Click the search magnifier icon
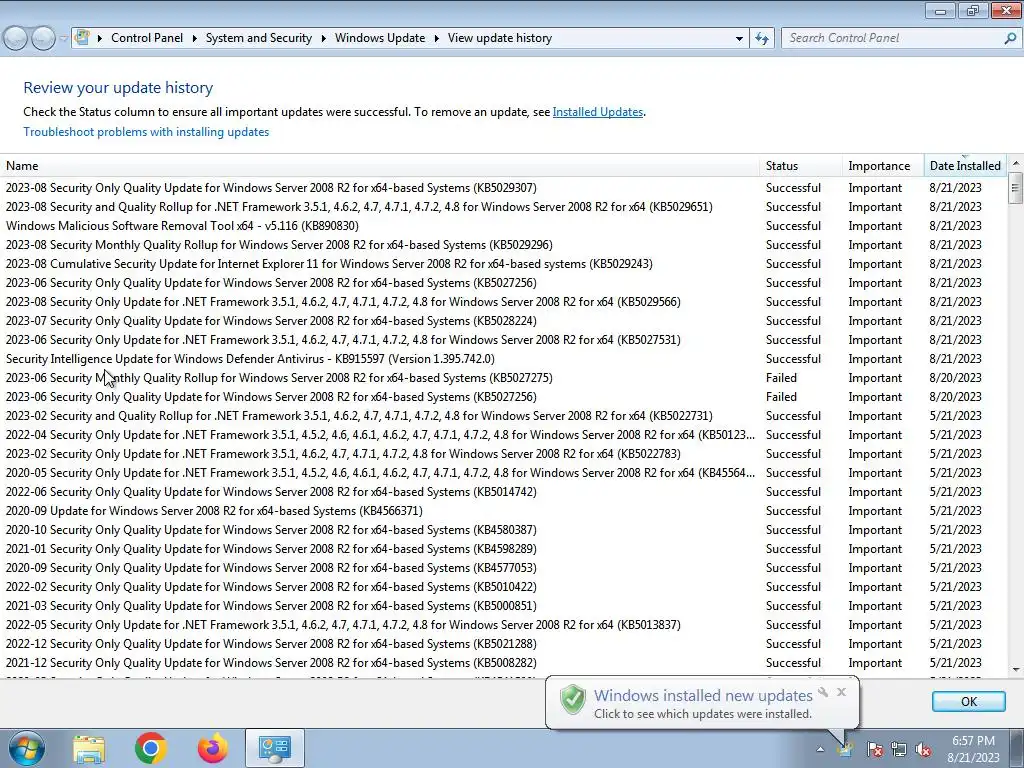1024x768 pixels. [1010, 38]
